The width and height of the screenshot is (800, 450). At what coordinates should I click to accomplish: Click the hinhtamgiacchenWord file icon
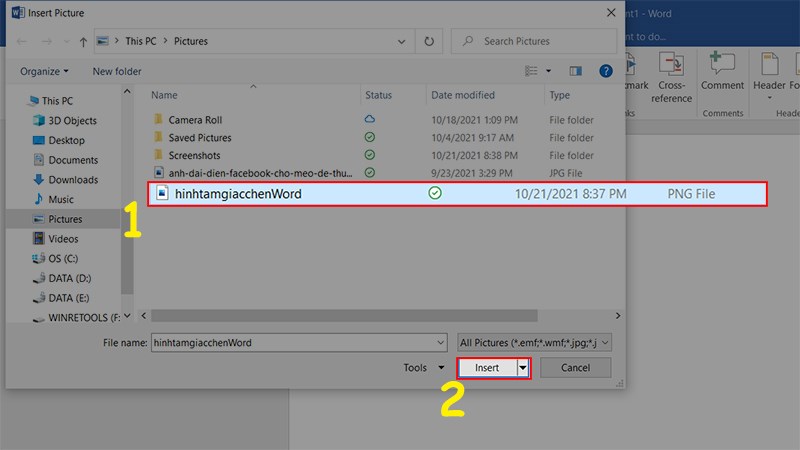162,193
